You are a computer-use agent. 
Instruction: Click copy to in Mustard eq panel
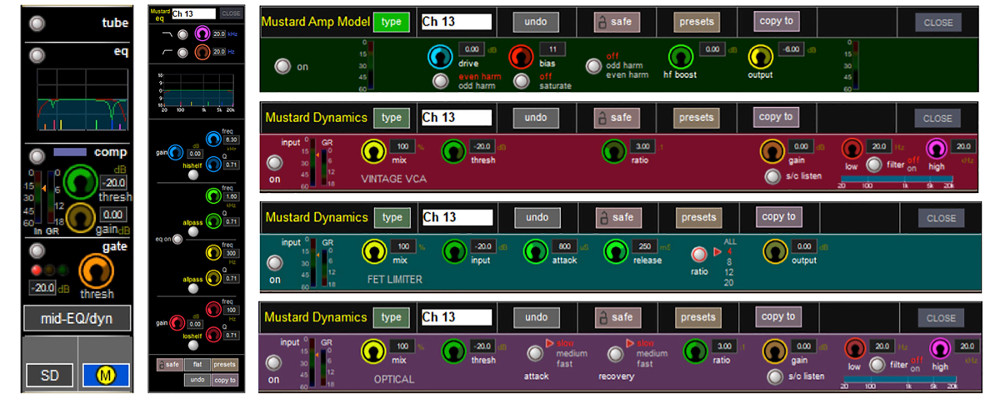[x=224, y=380]
